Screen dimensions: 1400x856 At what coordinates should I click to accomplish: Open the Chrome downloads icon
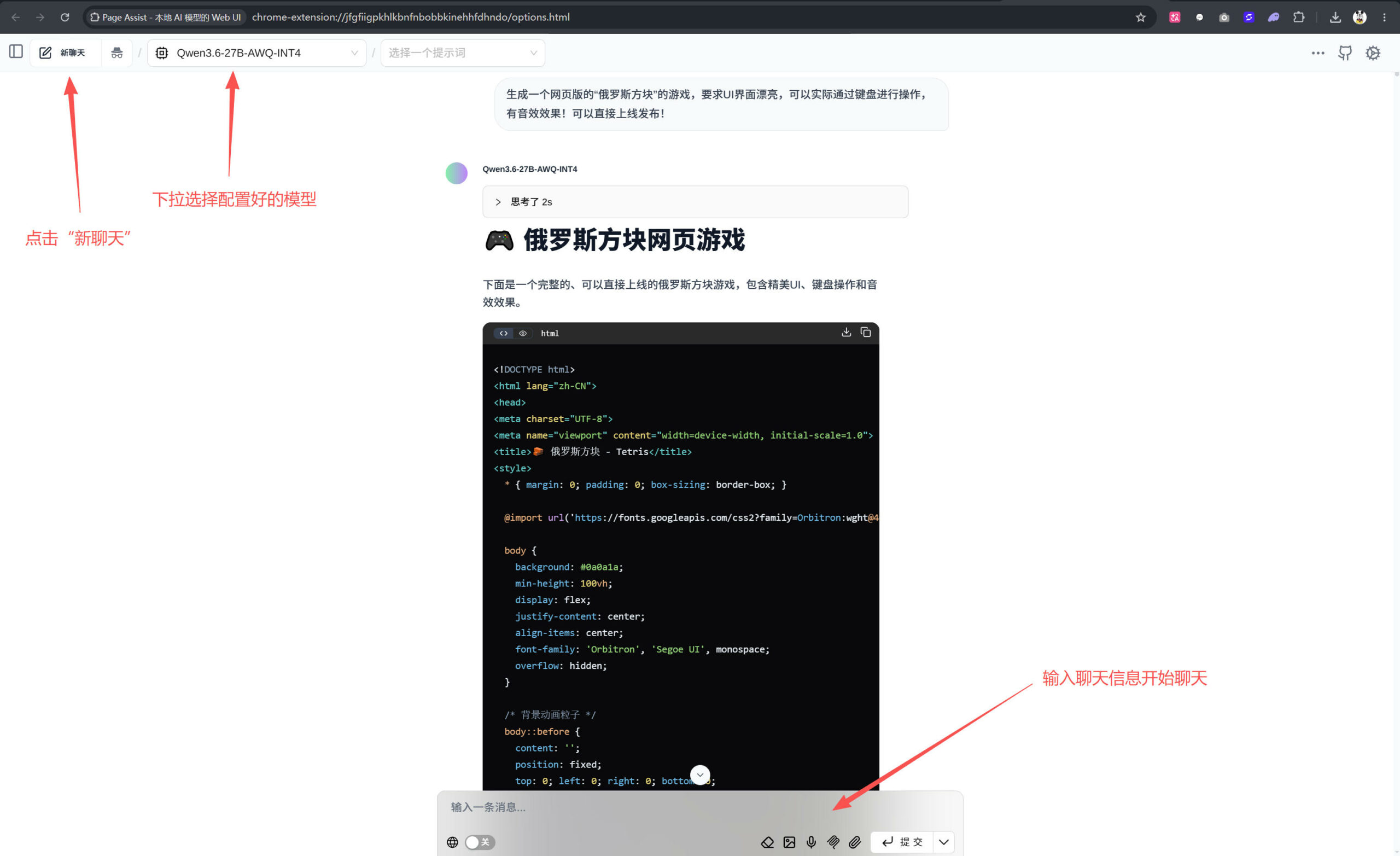pyautogui.click(x=1335, y=17)
